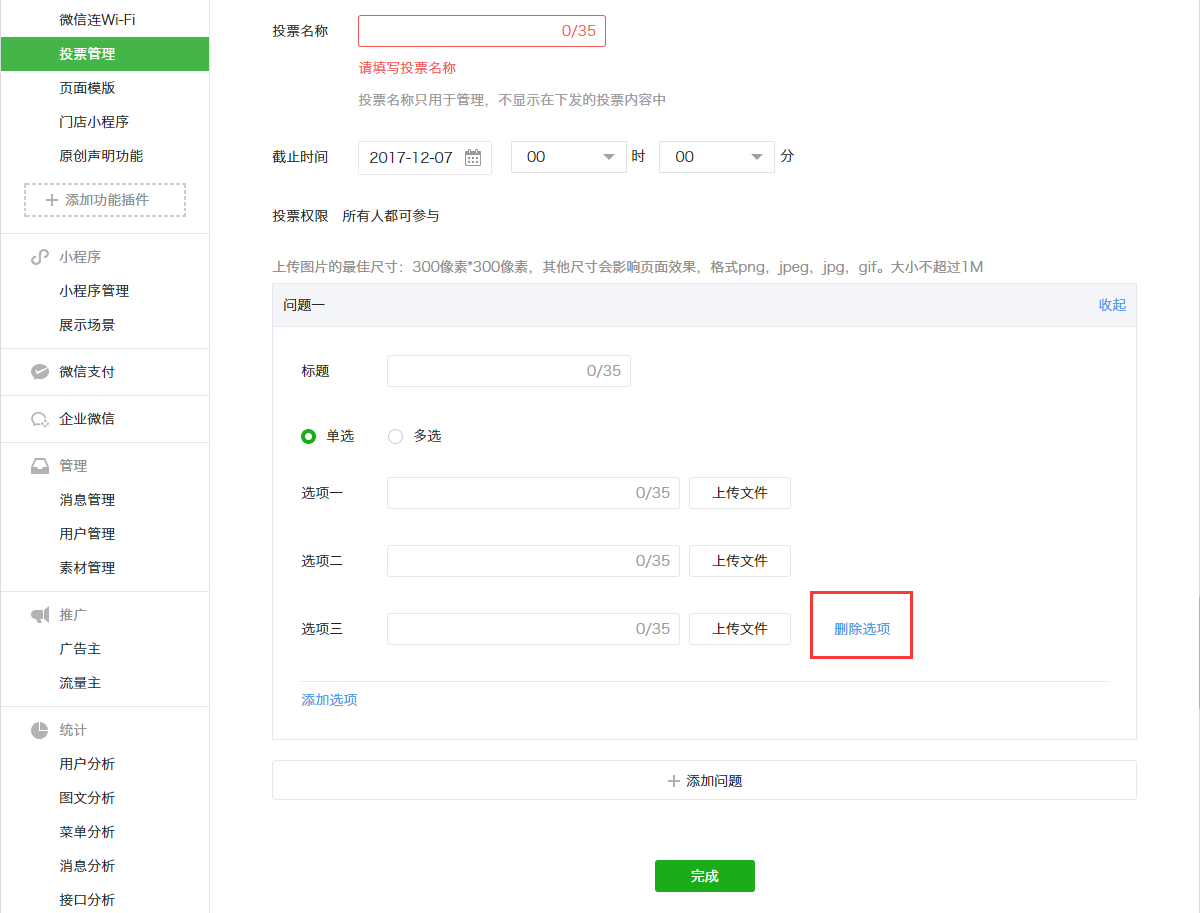1200x913 pixels.
Task: Click the 所有人都可参与 permission text
Action: [x=391, y=216]
